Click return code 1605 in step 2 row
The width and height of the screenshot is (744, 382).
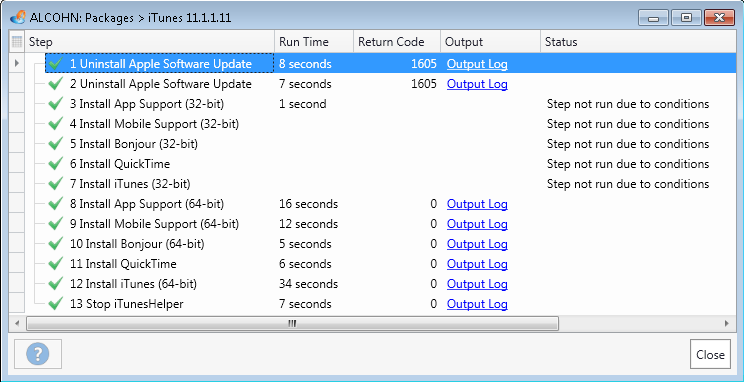pyautogui.click(x=424, y=84)
